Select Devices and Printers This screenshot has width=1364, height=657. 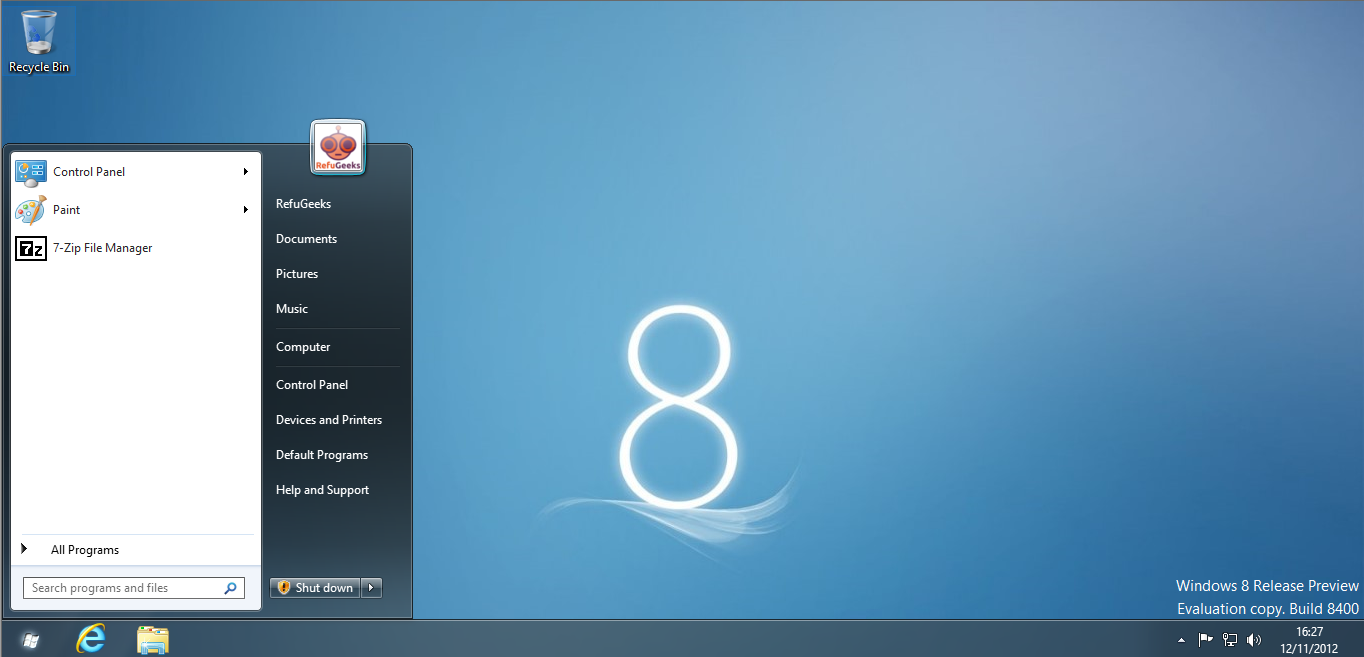pyautogui.click(x=329, y=420)
